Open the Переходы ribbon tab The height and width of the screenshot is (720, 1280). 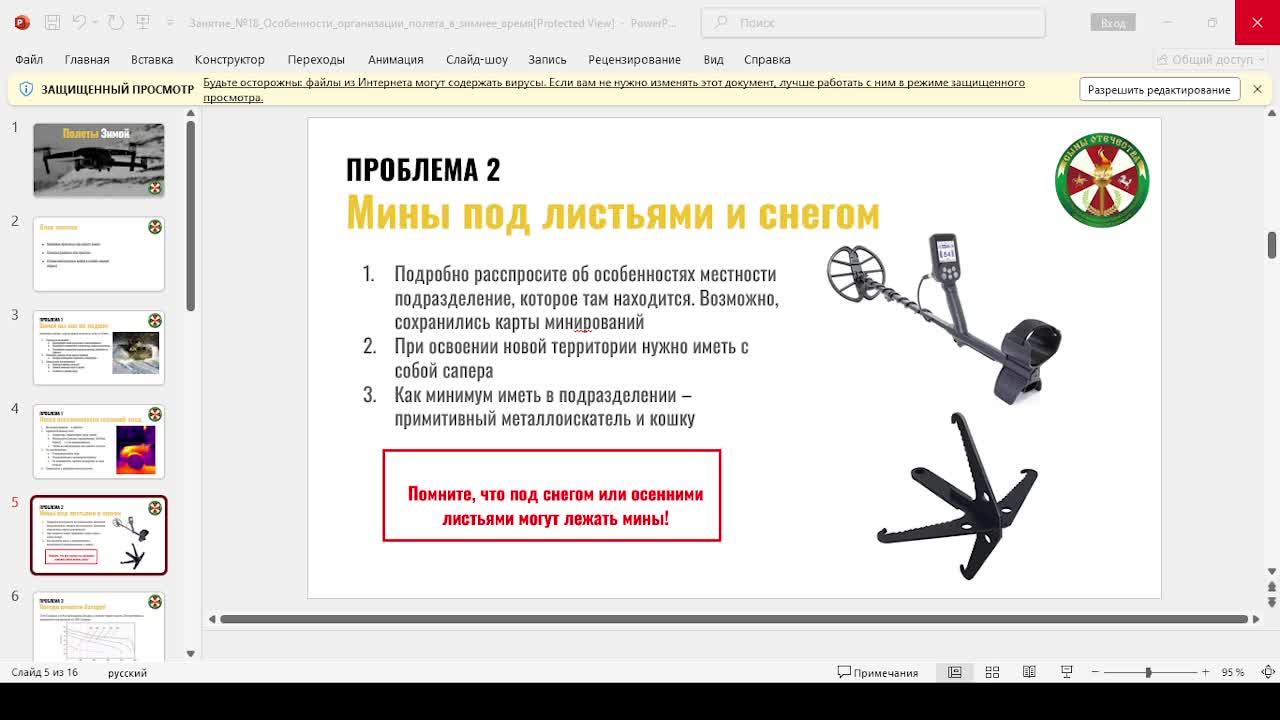pos(316,59)
